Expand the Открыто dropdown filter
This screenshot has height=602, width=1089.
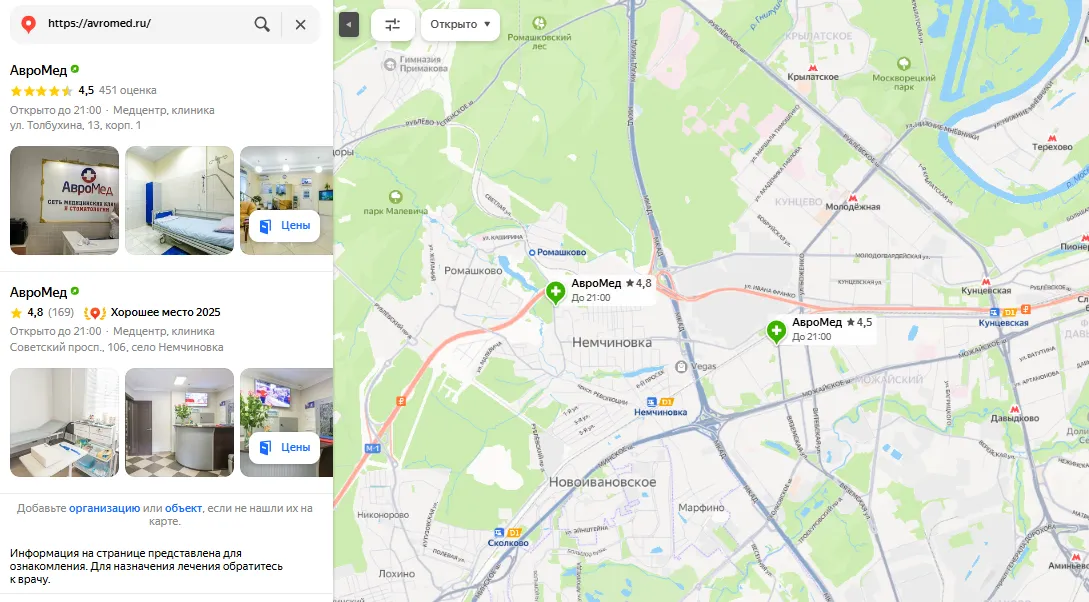coord(460,24)
